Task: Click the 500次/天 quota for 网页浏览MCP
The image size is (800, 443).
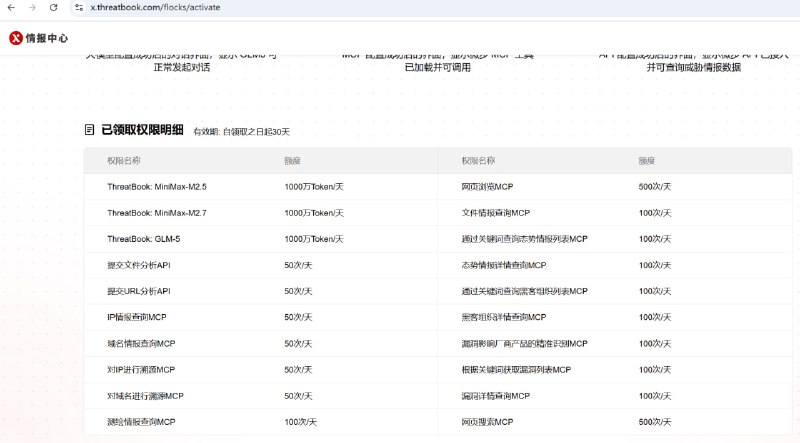Action: coord(655,187)
